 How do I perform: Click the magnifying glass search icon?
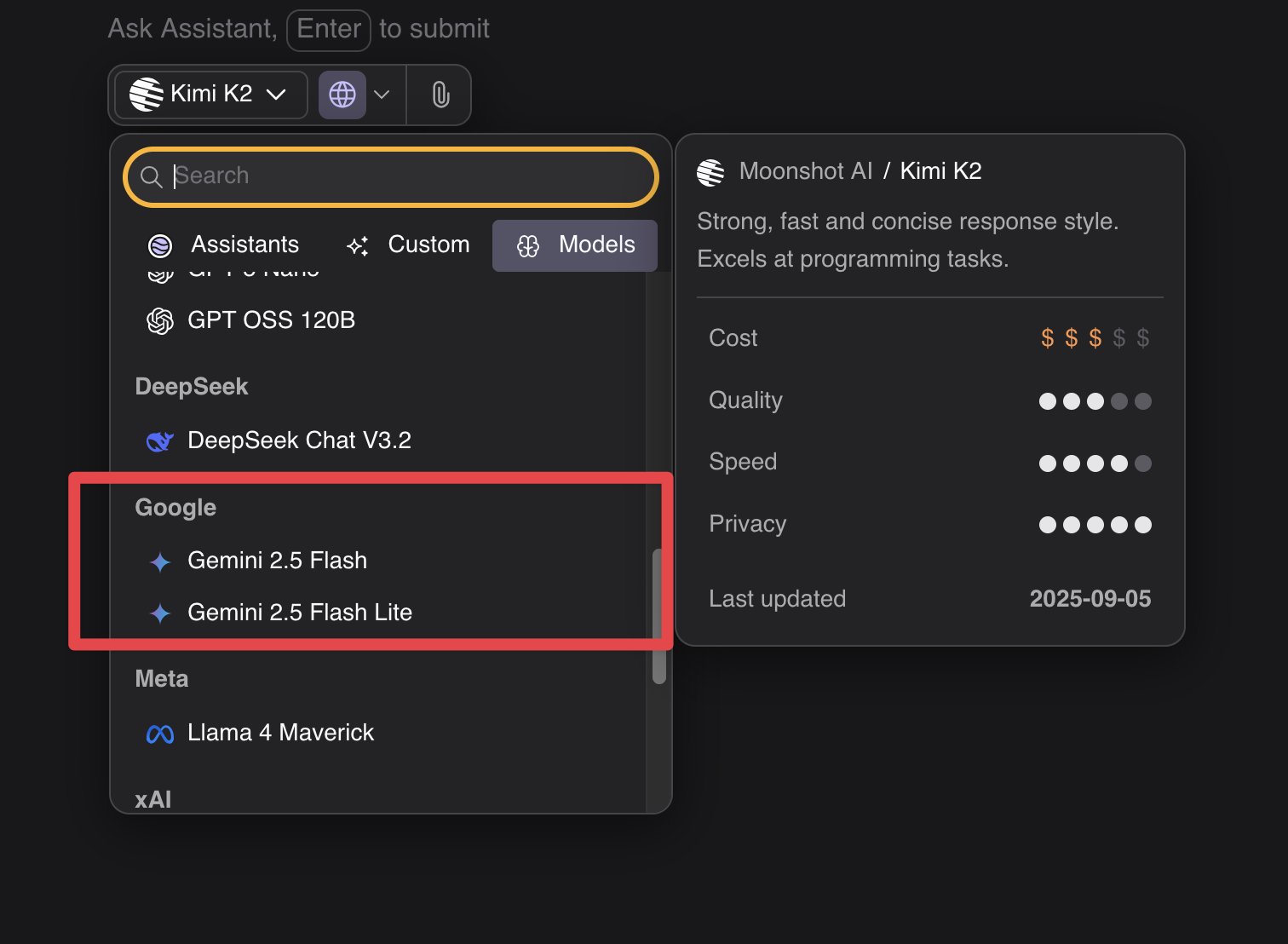coord(152,176)
